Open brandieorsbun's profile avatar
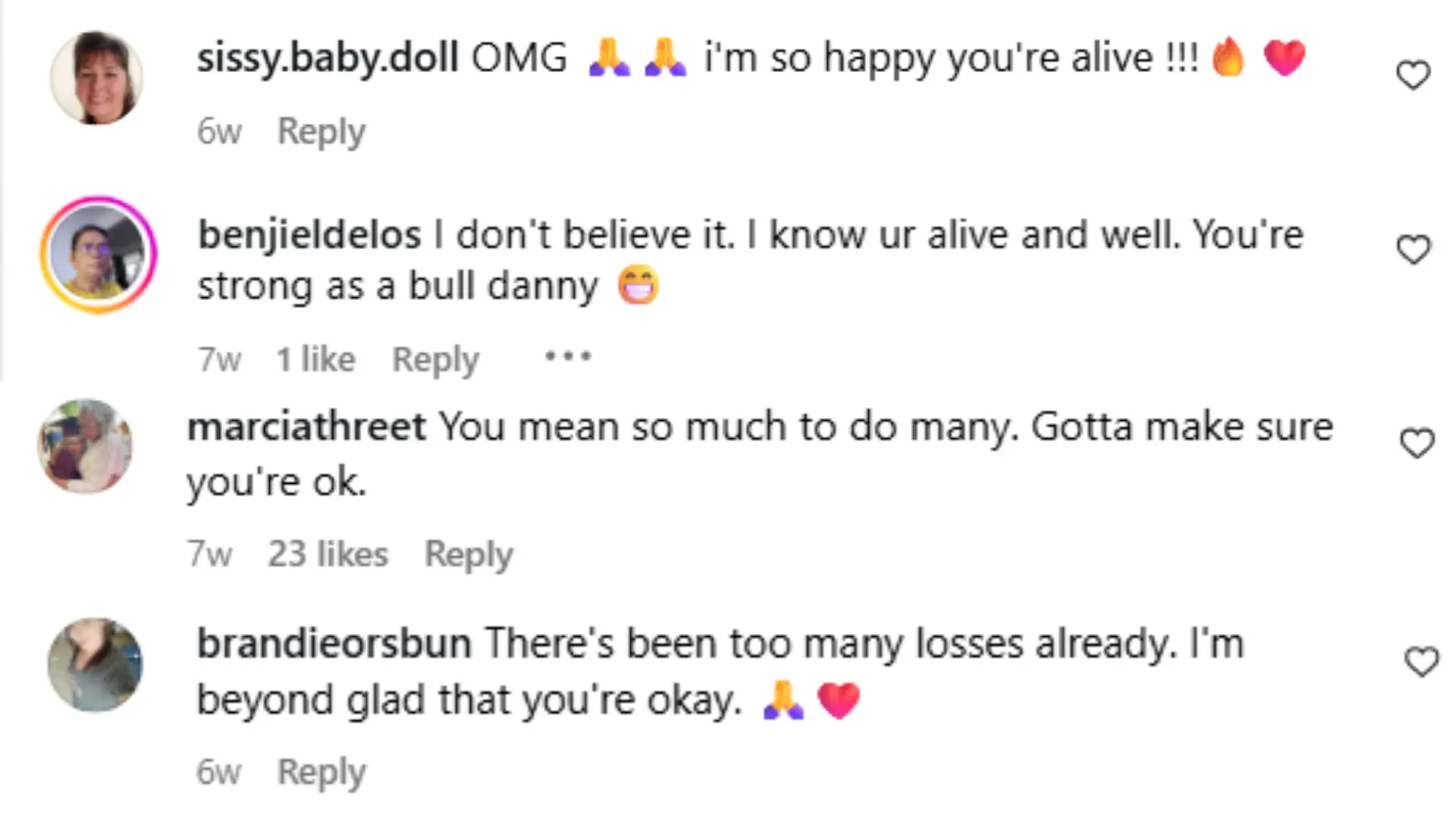The image size is (1456, 819). tap(95, 665)
